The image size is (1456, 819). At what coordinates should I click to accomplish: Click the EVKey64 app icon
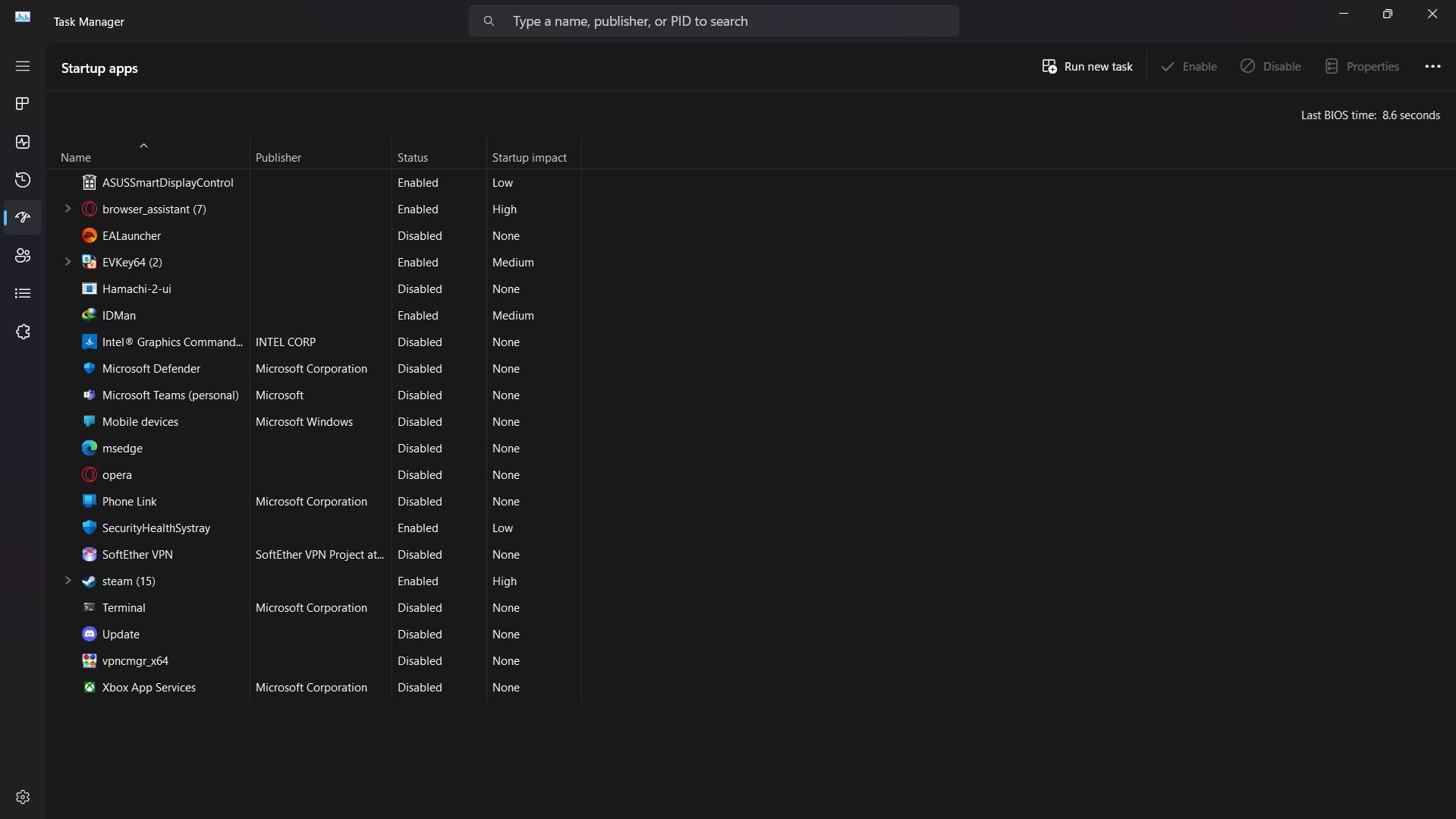click(x=90, y=262)
